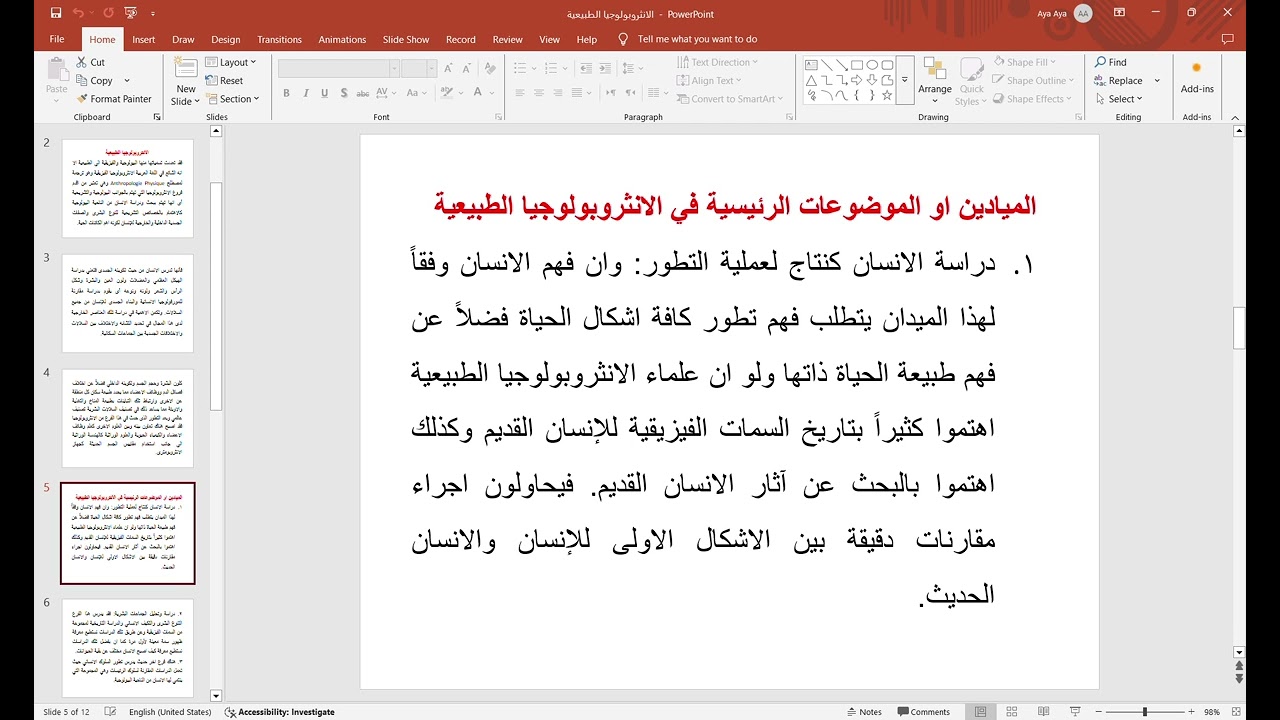The image size is (1280, 720).
Task: Click the 98% zoom level
Action: pos(1212,712)
